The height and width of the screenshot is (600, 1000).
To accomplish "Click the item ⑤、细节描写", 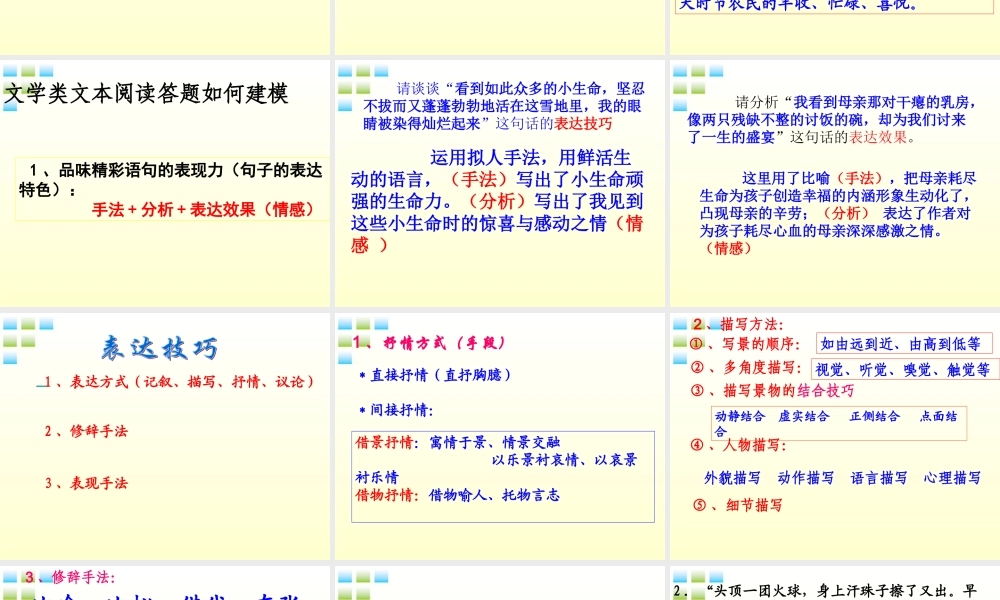I will tap(737, 506).
